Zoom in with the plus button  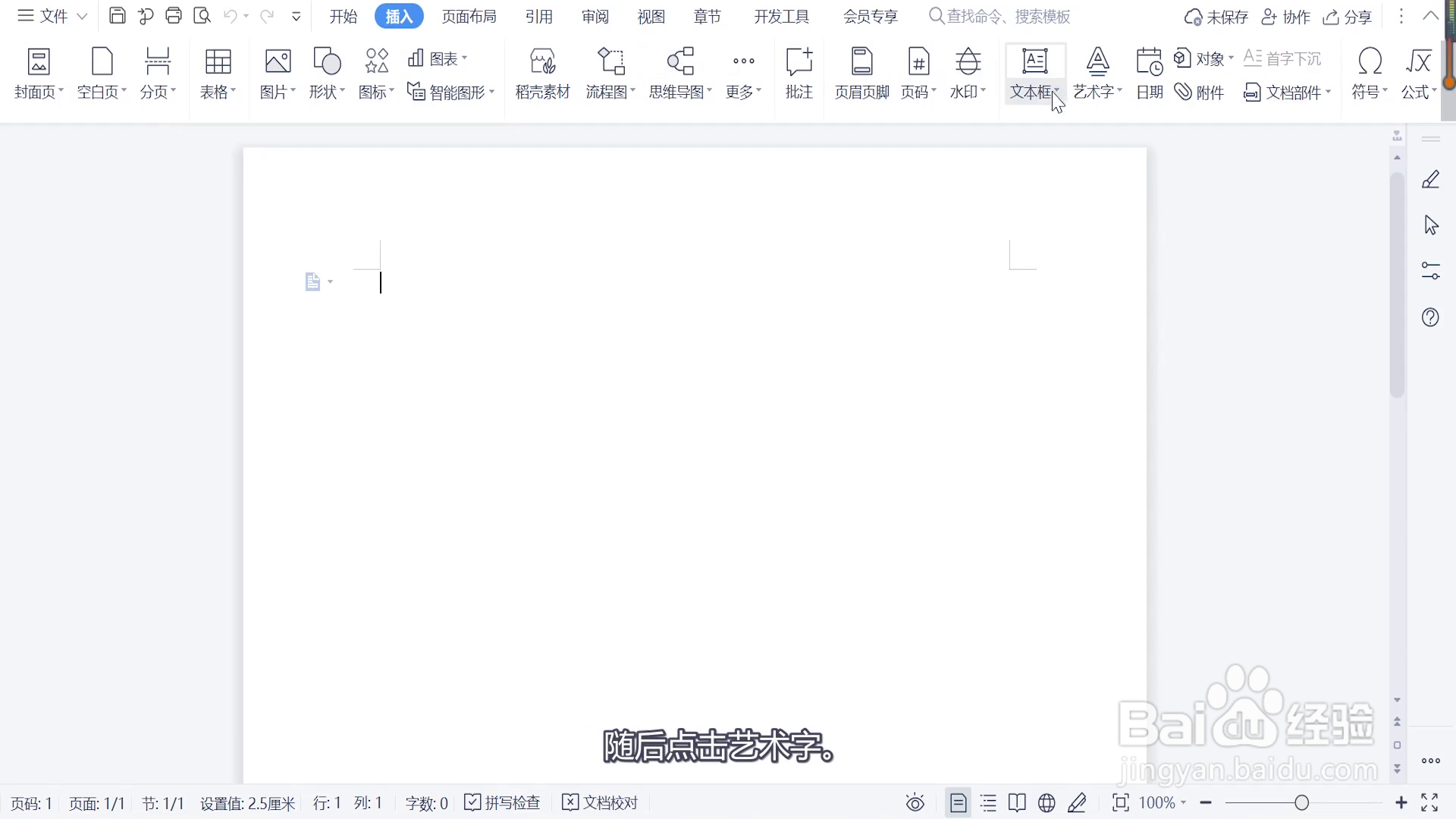[x=1401, y=802]
